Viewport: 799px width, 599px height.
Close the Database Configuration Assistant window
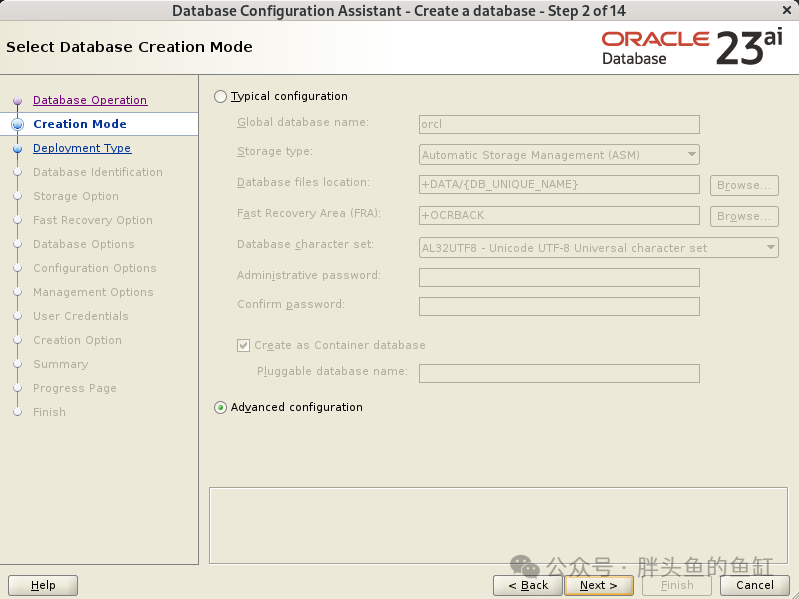[x=787, y=10]
